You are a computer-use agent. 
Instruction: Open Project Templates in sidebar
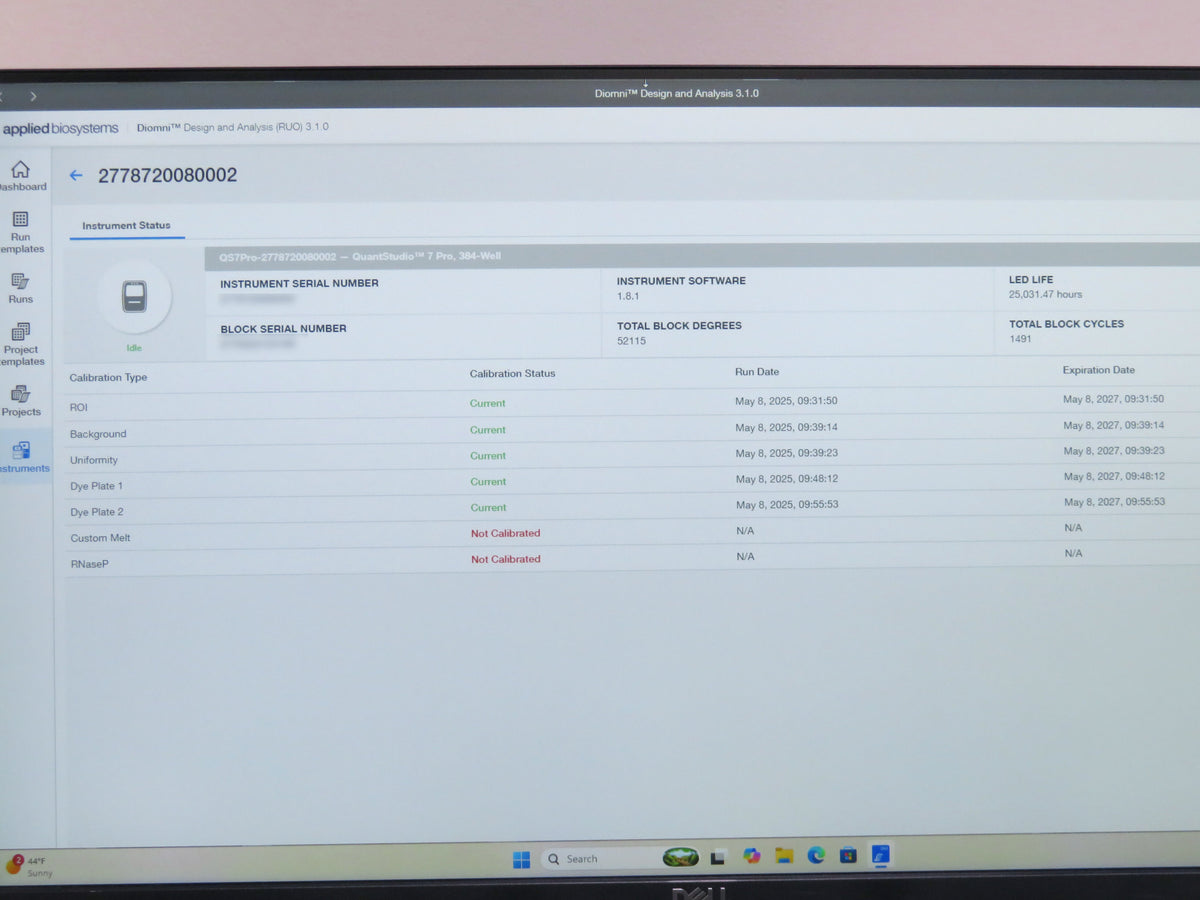(20, 345)
